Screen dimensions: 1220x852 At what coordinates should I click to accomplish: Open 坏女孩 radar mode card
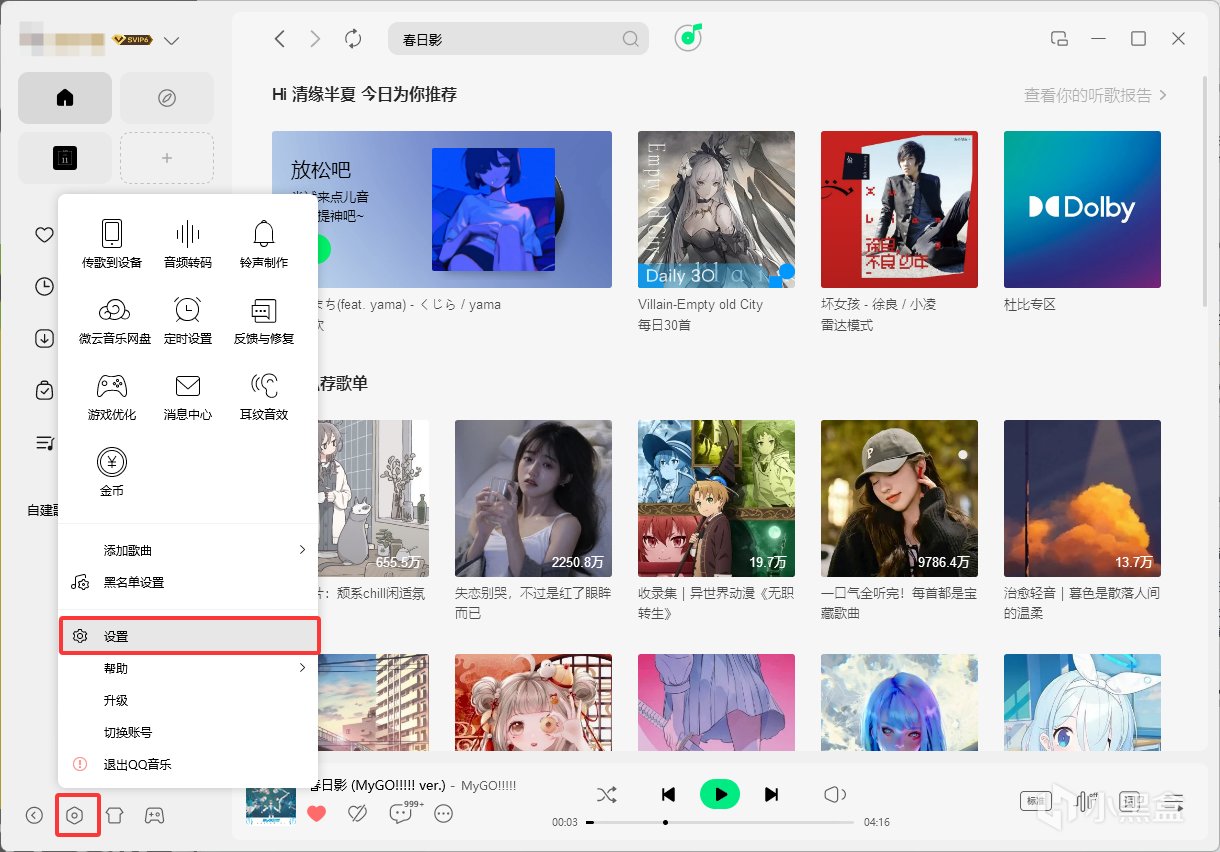[x=899, y=209]
